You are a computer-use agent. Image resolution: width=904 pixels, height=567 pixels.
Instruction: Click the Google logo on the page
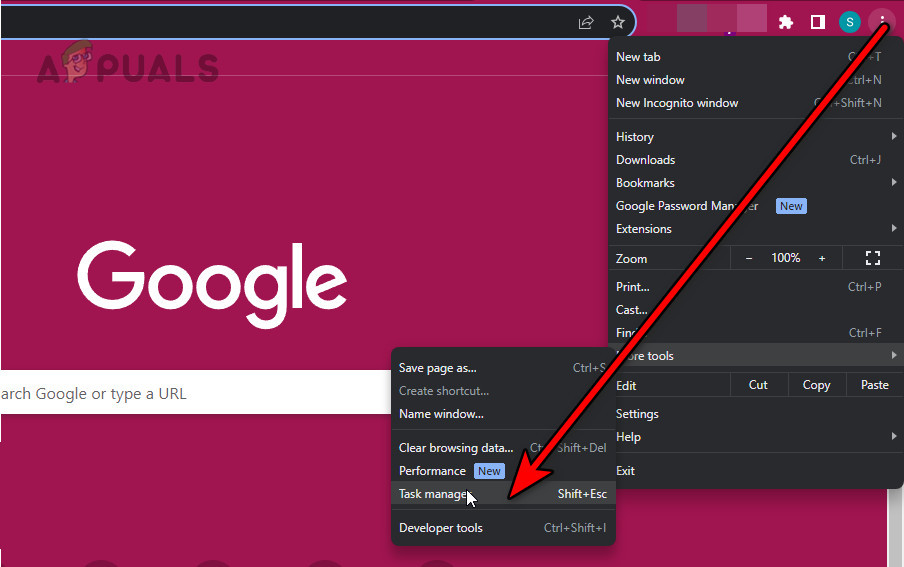point(212,284)
